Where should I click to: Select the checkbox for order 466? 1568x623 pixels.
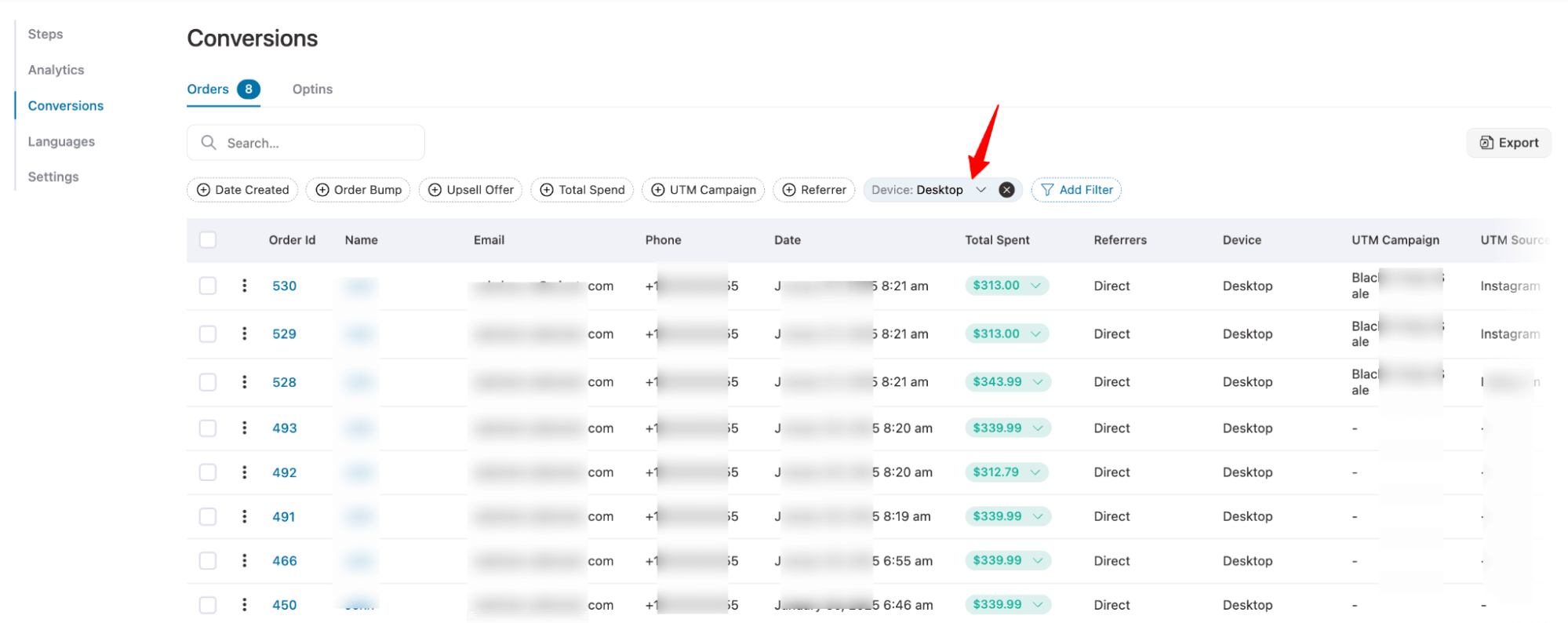[208, 560]
